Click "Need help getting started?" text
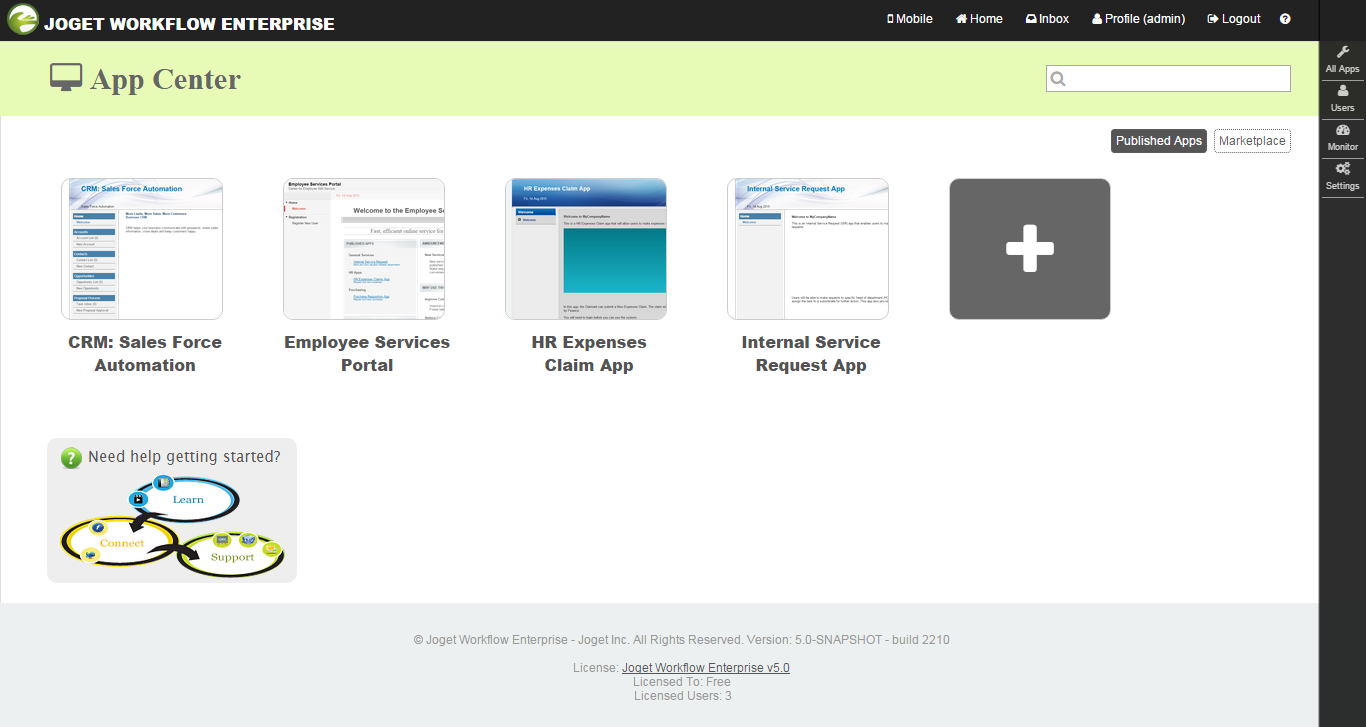Image resolution: width=1366 pixels, height=727 pixels. coord(184,457)
